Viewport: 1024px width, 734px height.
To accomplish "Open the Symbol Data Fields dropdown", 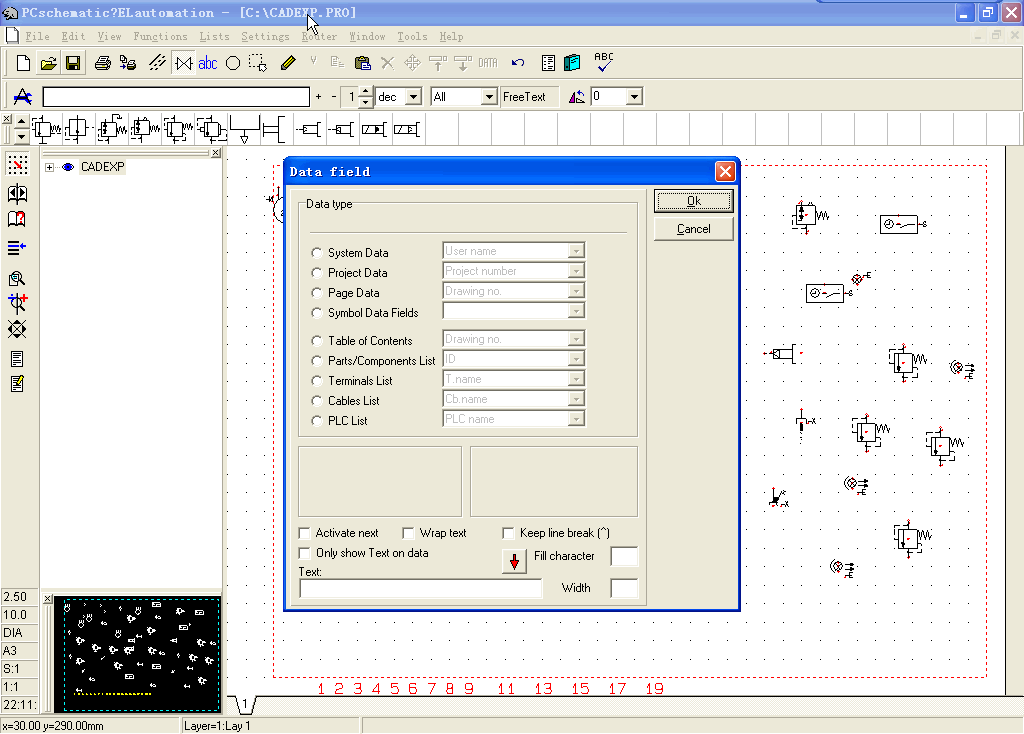I will 576,311.
